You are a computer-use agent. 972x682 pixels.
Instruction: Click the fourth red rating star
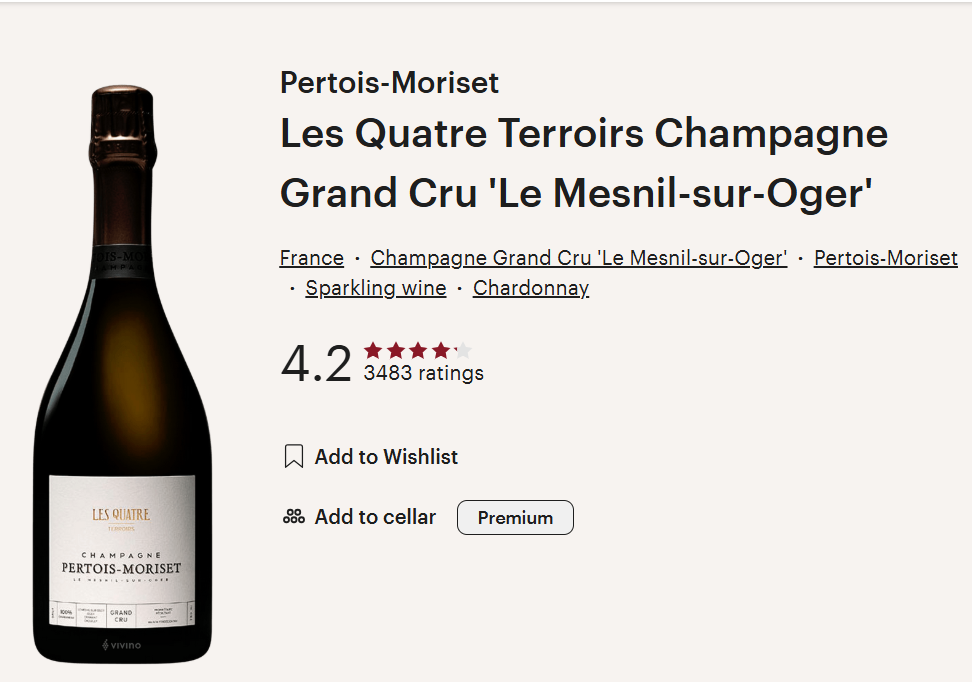pyautogui.click(x=441, y=351)
